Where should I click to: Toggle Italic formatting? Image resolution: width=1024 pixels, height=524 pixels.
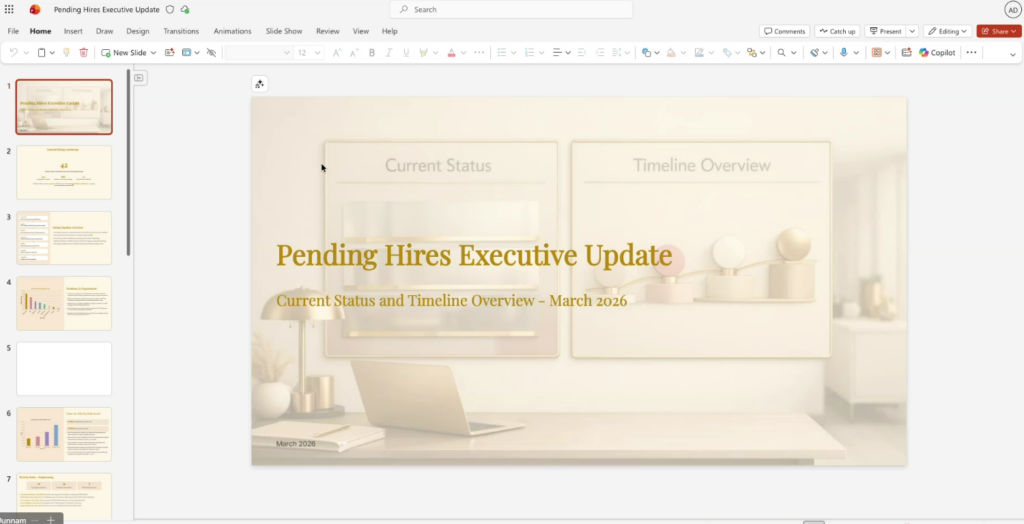coord(389,52)
